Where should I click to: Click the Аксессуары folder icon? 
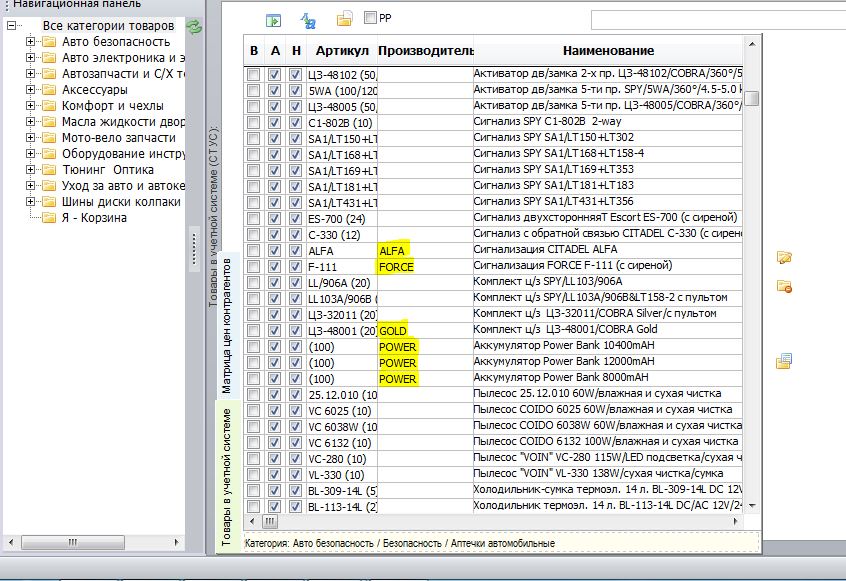tap(49, 90)
